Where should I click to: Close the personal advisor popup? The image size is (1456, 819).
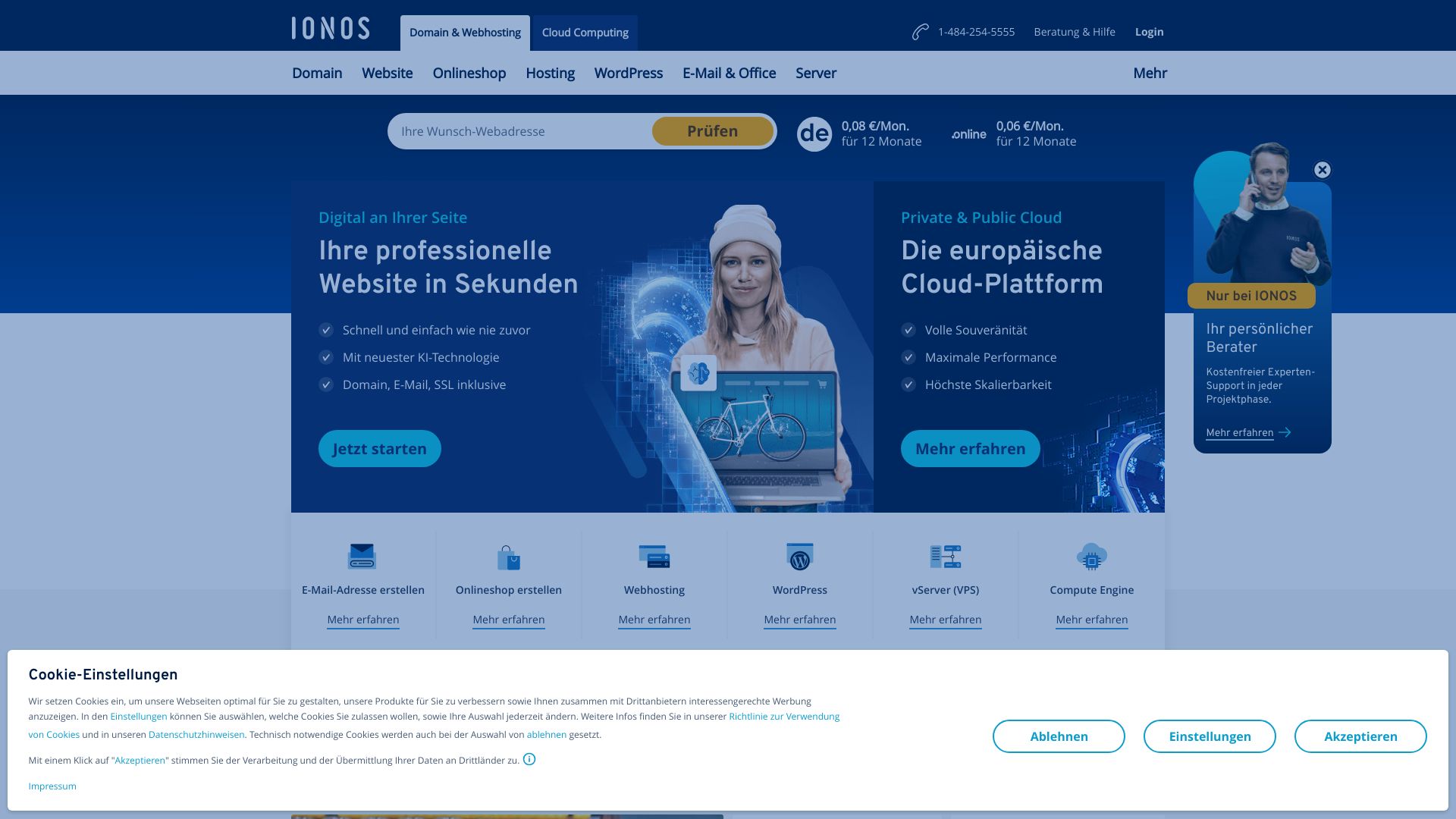coord(1322,170)
